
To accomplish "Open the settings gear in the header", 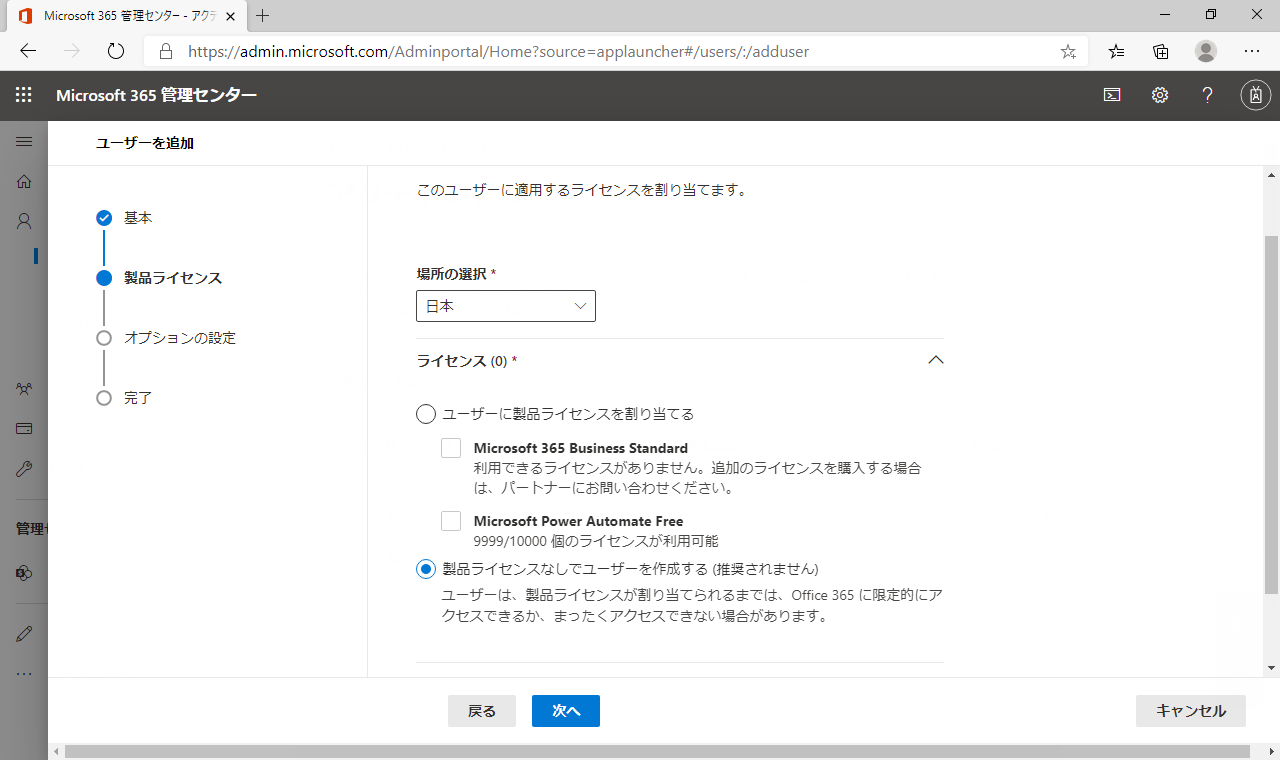I will click(1160, 95).
